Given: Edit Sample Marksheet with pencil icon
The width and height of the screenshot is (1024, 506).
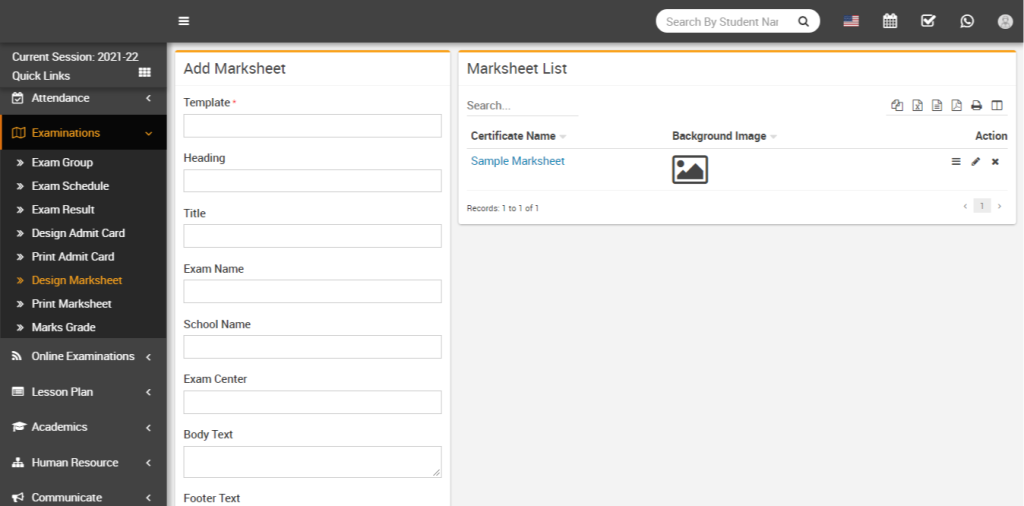Looking at the screenshot, I should (976, 162).
